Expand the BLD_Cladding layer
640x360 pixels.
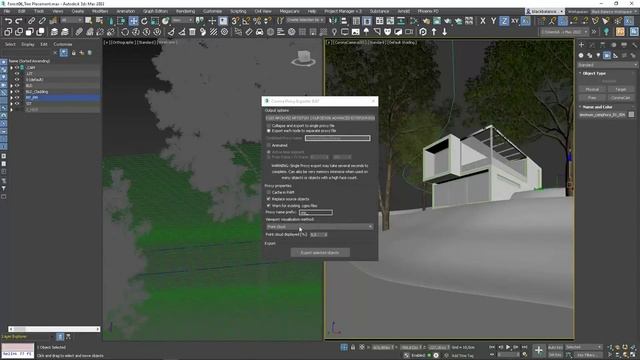click(x=11, y=92)
